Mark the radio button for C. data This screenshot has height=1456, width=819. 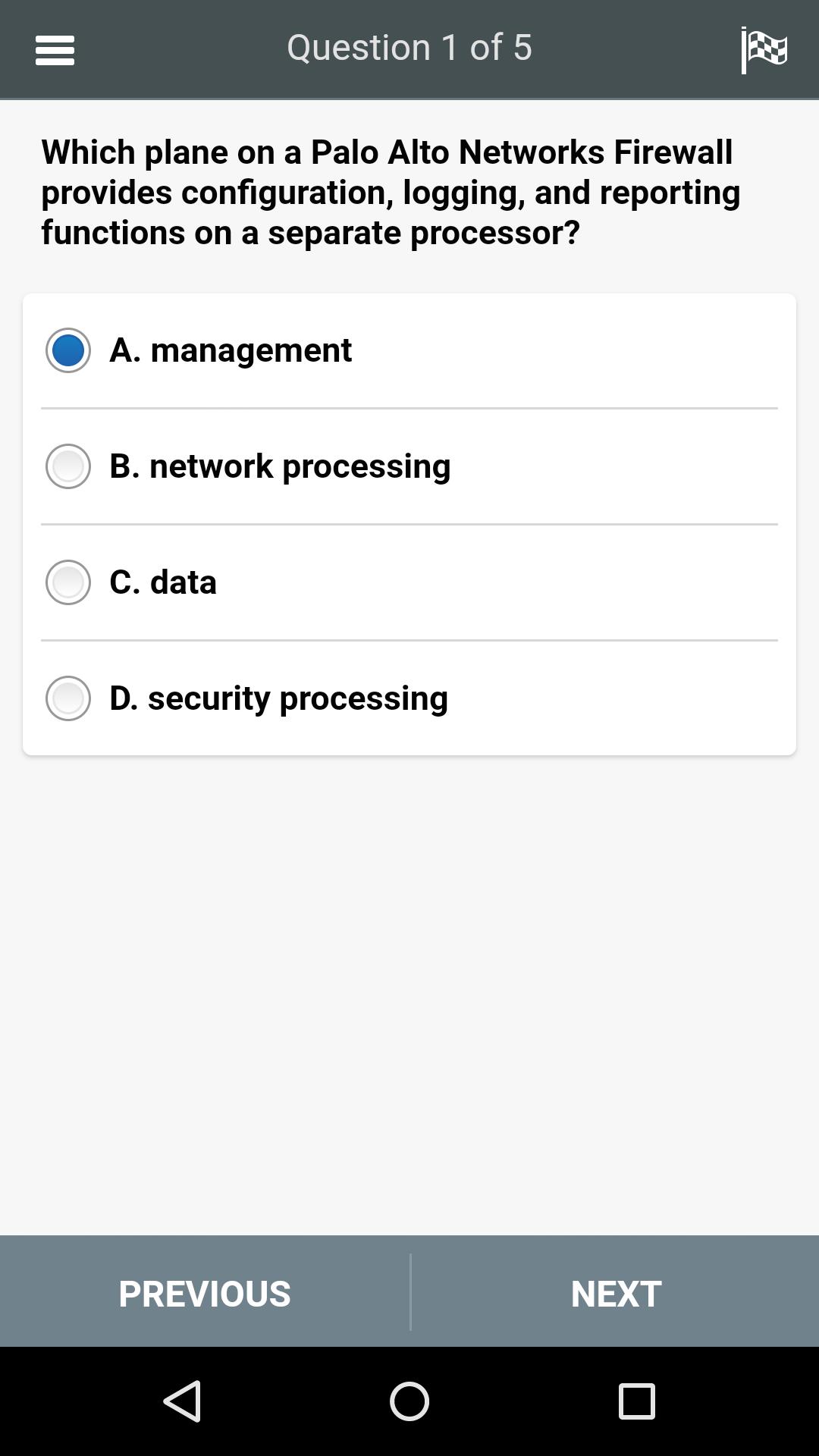pyautogui.click(x=68, y=582)
